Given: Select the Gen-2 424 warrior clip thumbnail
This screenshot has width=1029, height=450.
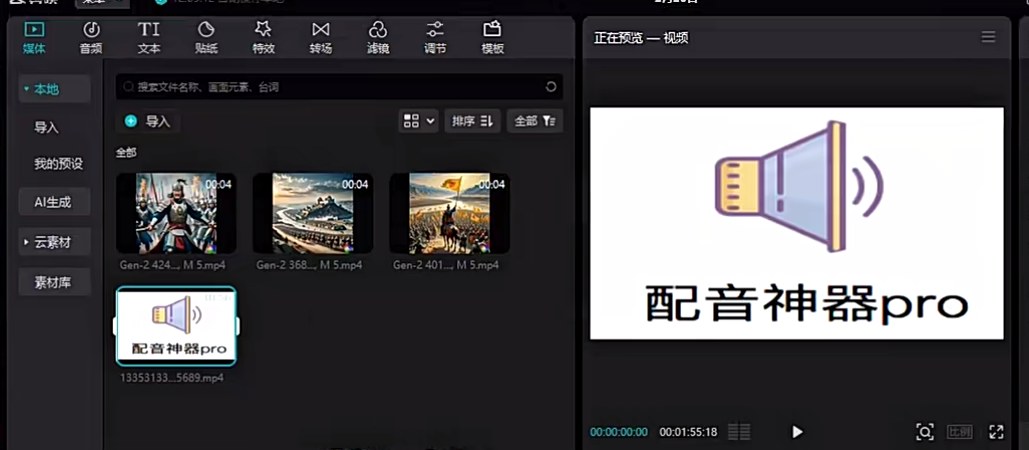Looking at the screenshot, I should pyautogui.click(x=176, y=213).
